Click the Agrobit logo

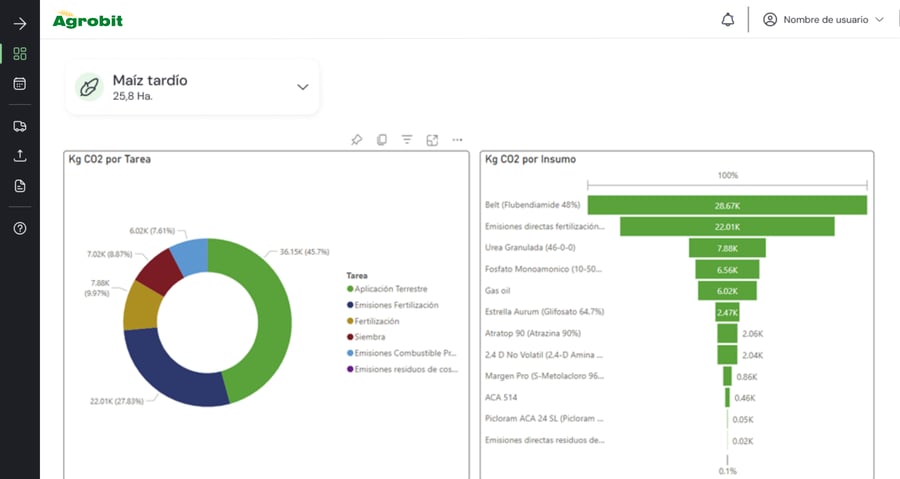point(87,20)
